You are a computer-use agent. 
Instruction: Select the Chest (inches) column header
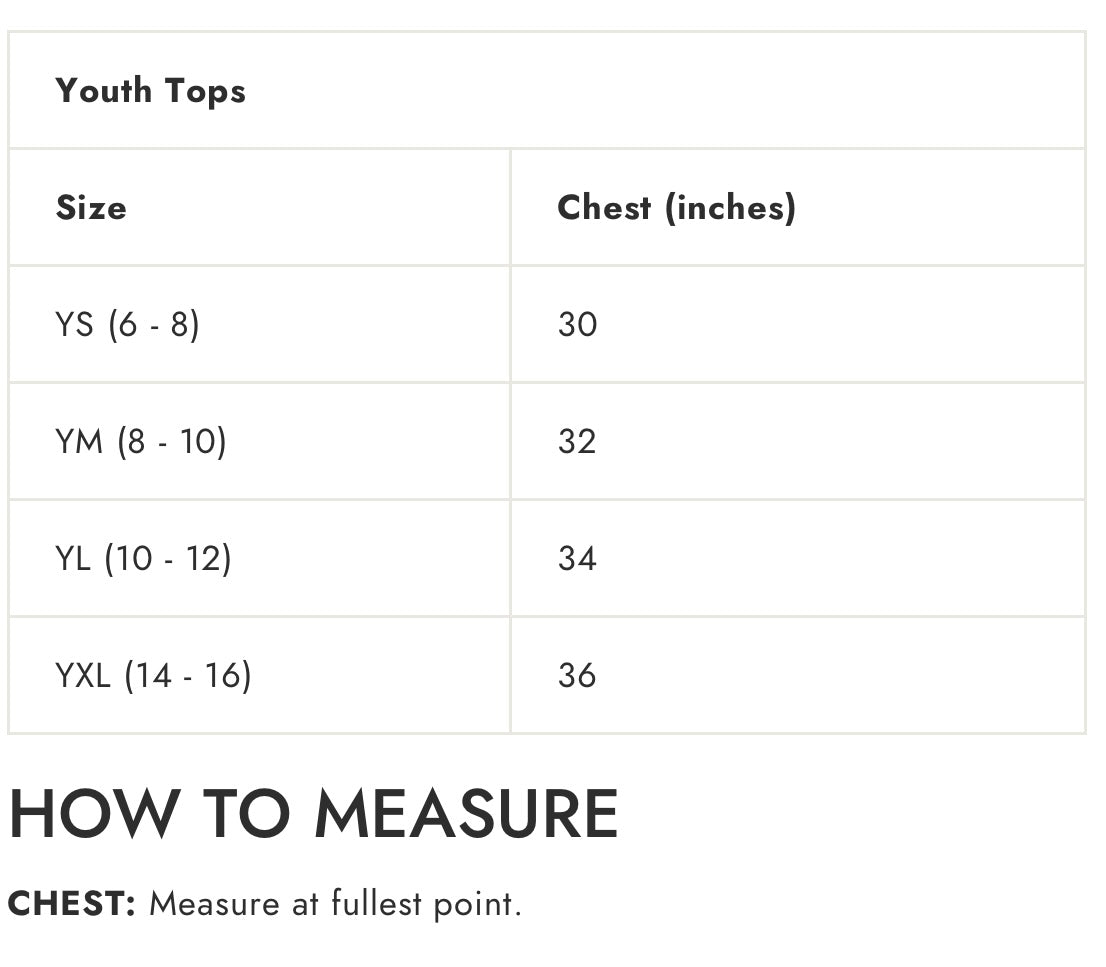[676, 208]
